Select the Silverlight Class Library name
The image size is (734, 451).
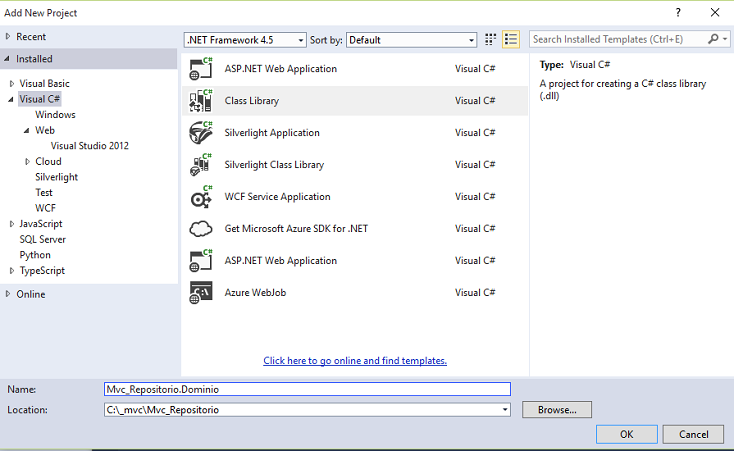point(274,164)
